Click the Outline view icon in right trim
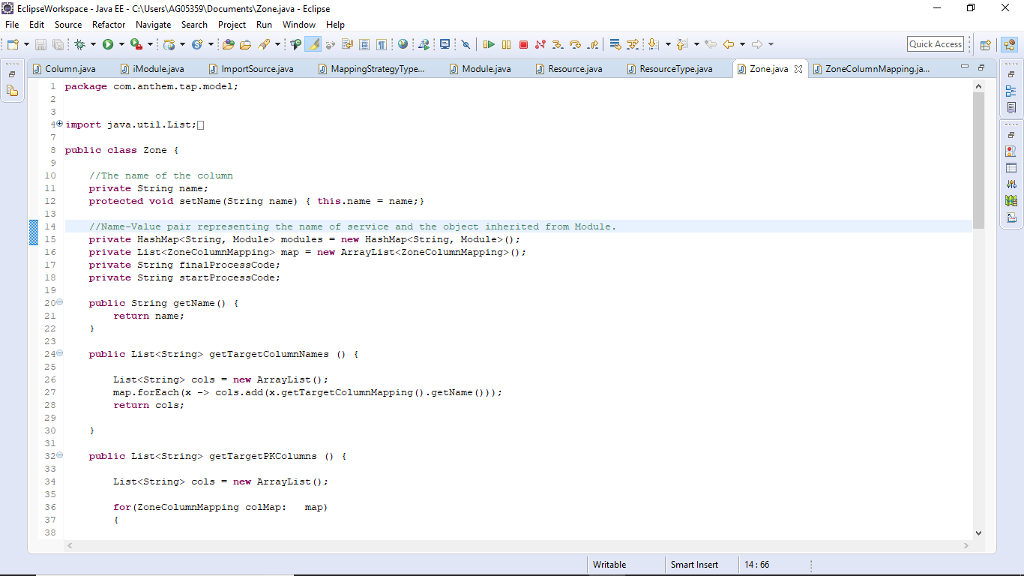The width and height of the screenshot is (1024, 576). (1011, 91)
